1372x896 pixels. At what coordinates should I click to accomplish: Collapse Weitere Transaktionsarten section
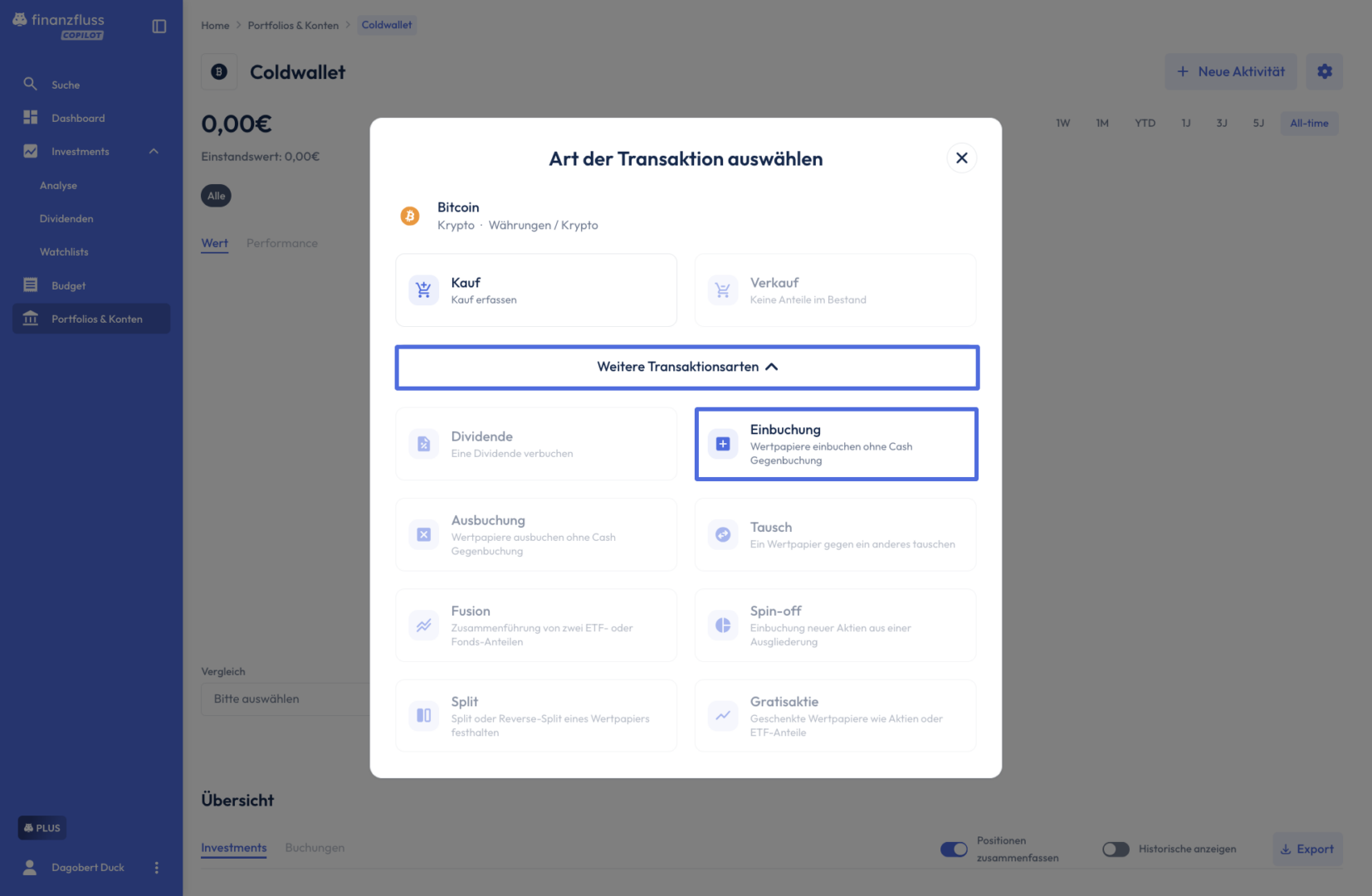point(687,367)
